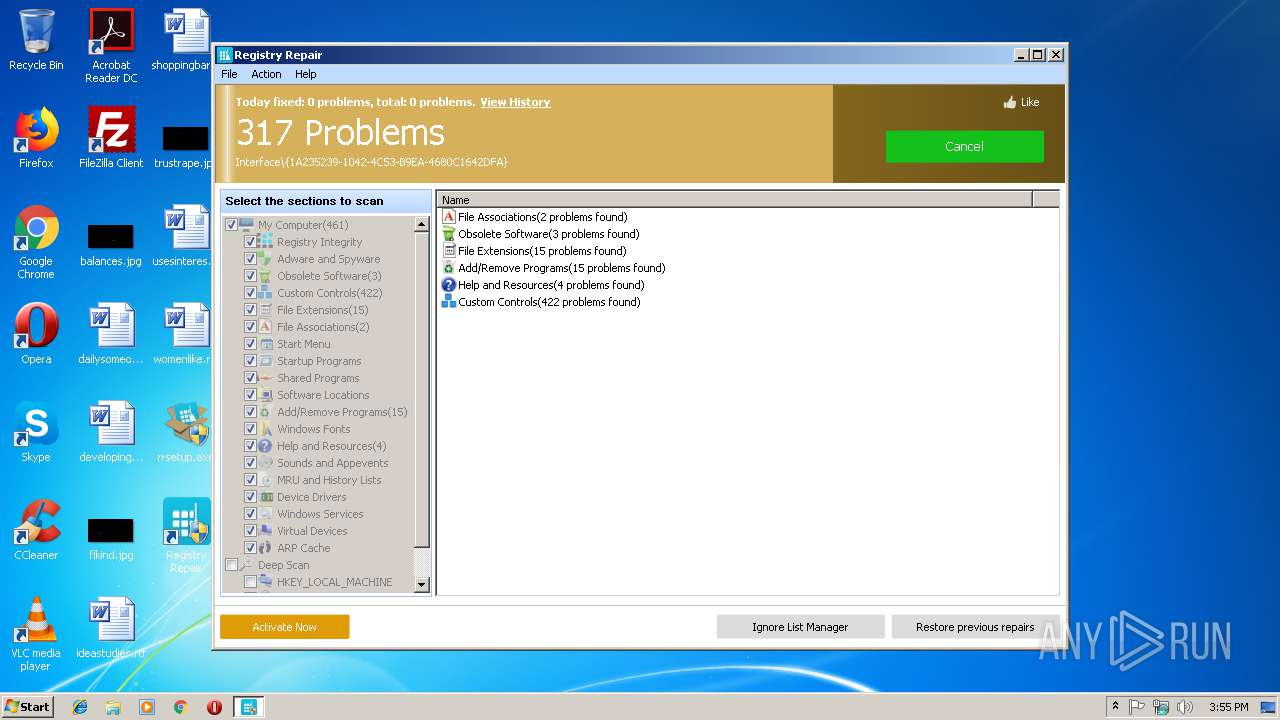
Task: Select Shared Programs tree item
Action: [x=318, y=378]
